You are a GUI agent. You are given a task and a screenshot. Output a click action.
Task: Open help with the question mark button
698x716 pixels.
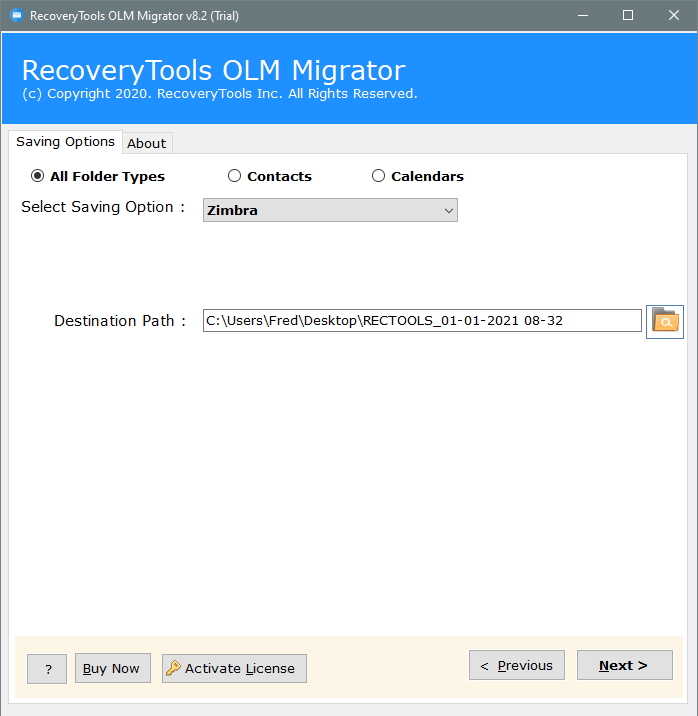[x=47, y=669]
